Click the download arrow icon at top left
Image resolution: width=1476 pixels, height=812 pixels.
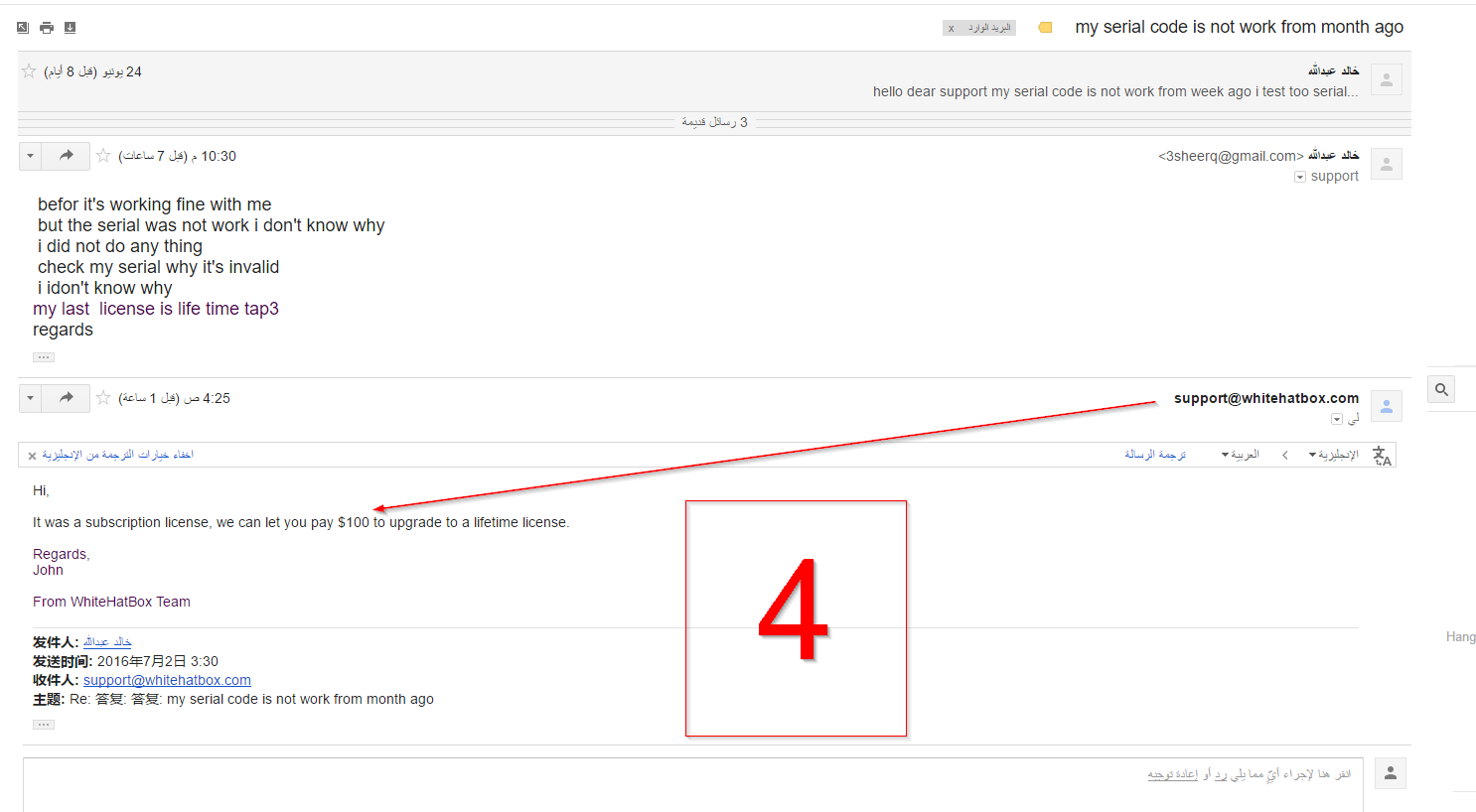pos(70,28)
